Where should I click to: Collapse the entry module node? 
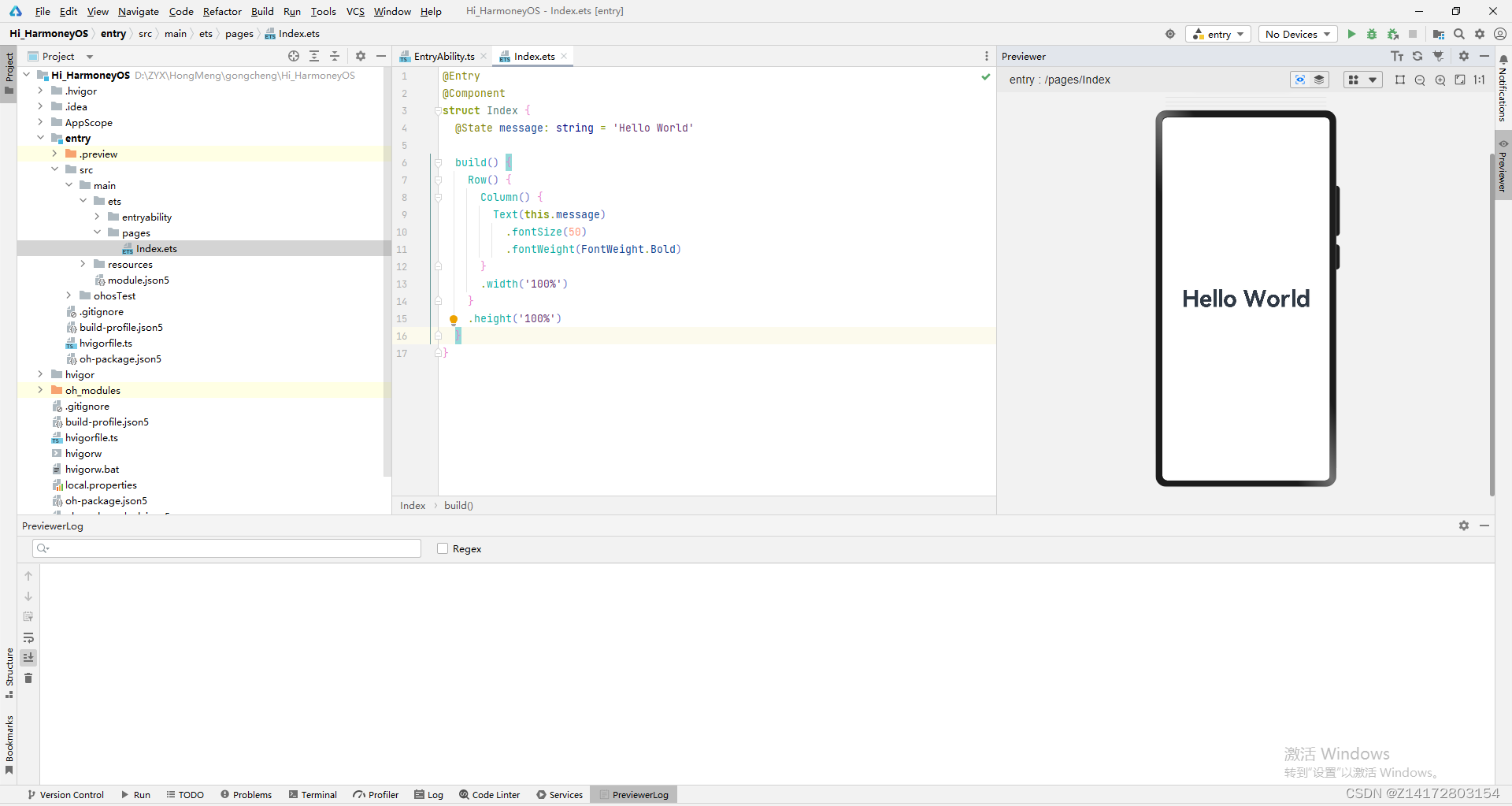[x=41, y=138]
